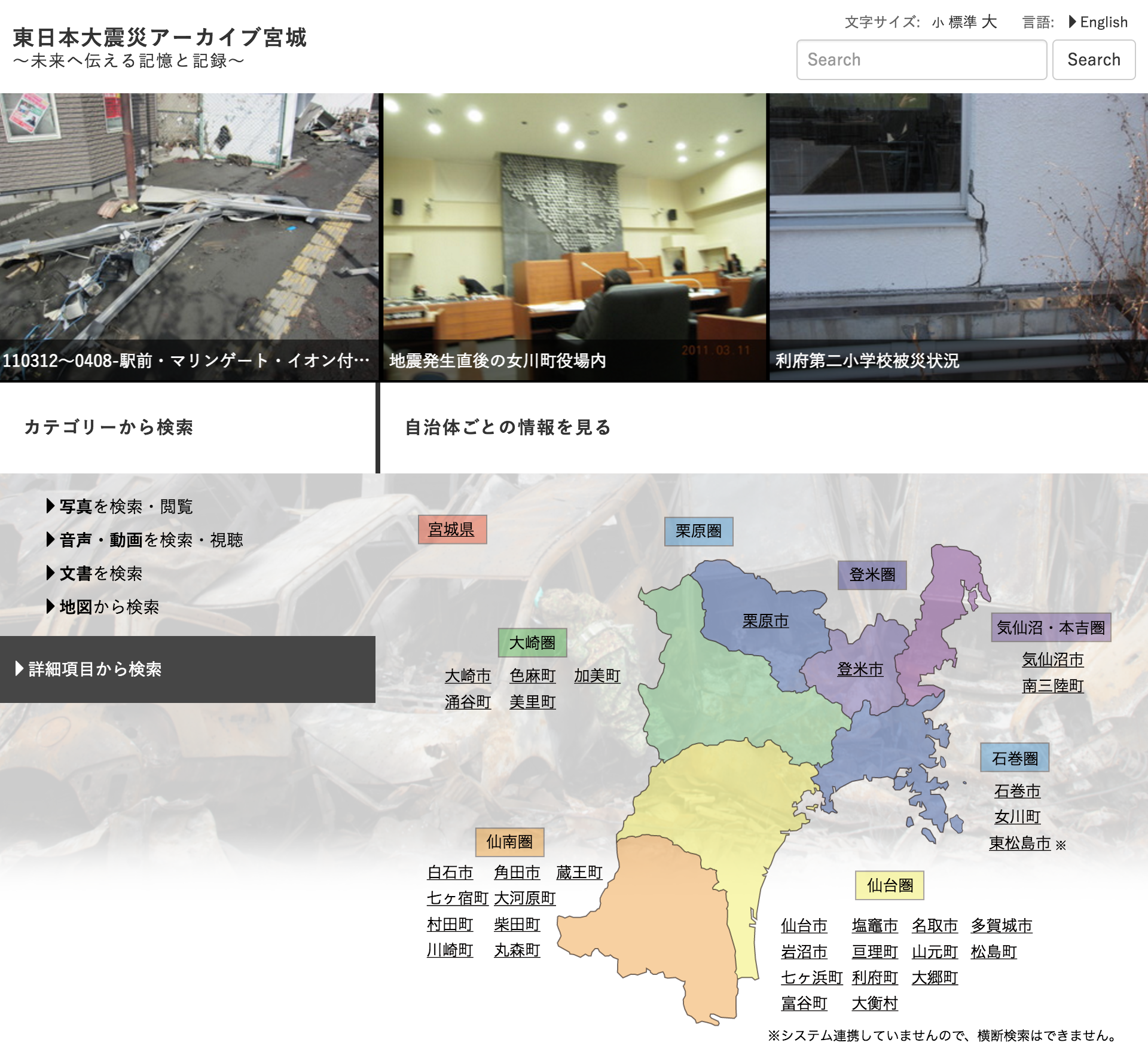1148x1064 pixels.
Task: Open the 栗原市 link on map
Action: 765,621
